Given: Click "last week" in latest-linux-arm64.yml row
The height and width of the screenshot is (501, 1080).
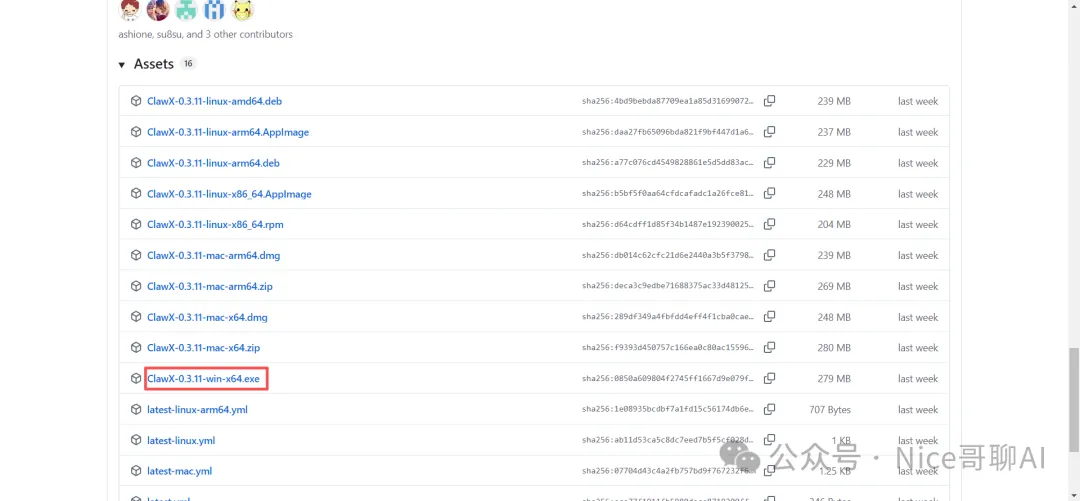Looking at the screenshot, I should pos(918,409).
